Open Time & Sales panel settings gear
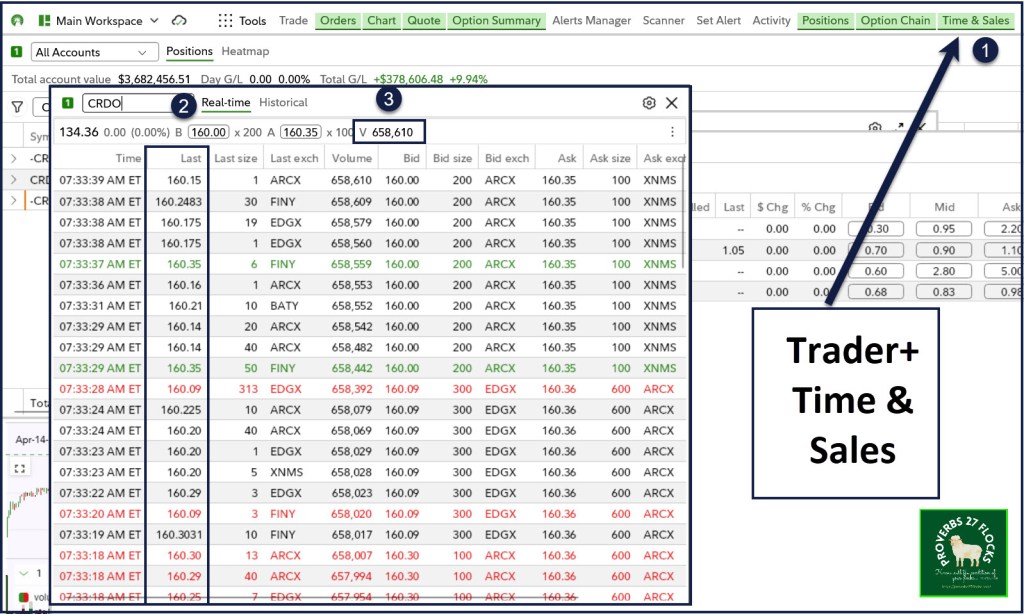The height and width of the screenshot is (614, 1024). click(649, 103)
